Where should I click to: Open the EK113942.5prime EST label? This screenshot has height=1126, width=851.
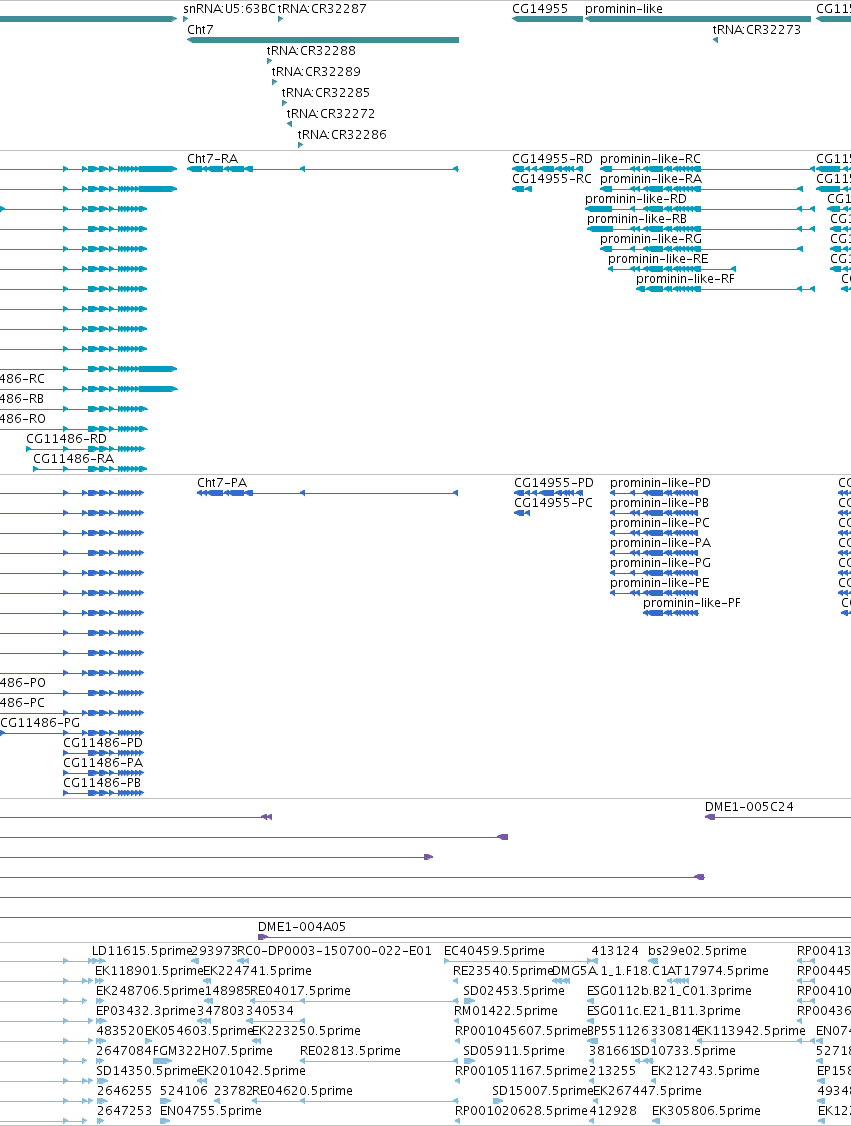coord(752,1030)
